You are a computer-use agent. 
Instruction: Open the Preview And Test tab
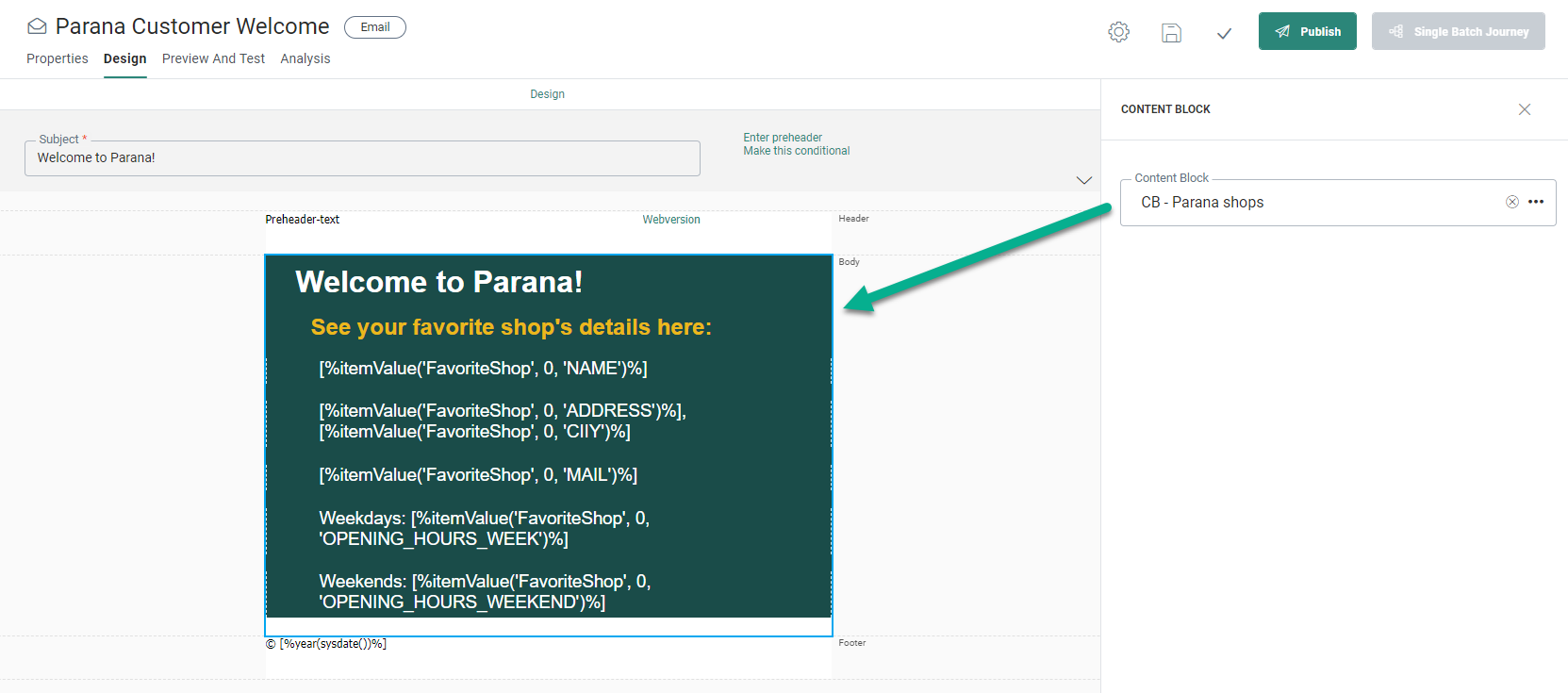tap(213, 58)
